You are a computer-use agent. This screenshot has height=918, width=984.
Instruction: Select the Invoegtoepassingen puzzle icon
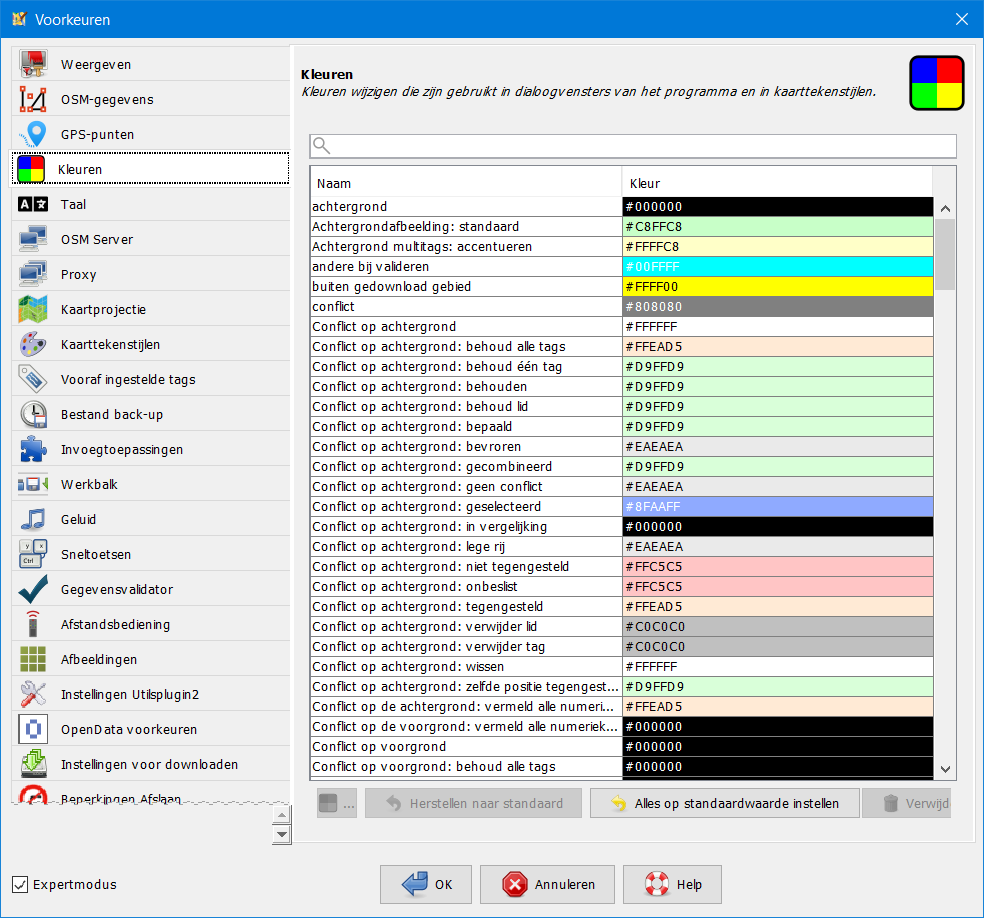[x=33, y=449]
